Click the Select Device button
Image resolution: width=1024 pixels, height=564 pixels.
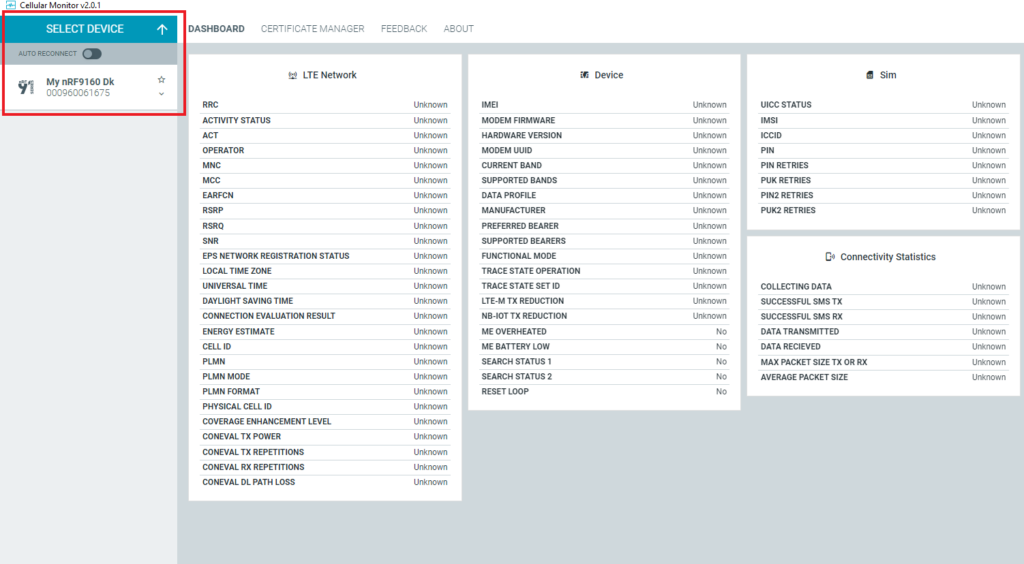click(90, 29)
